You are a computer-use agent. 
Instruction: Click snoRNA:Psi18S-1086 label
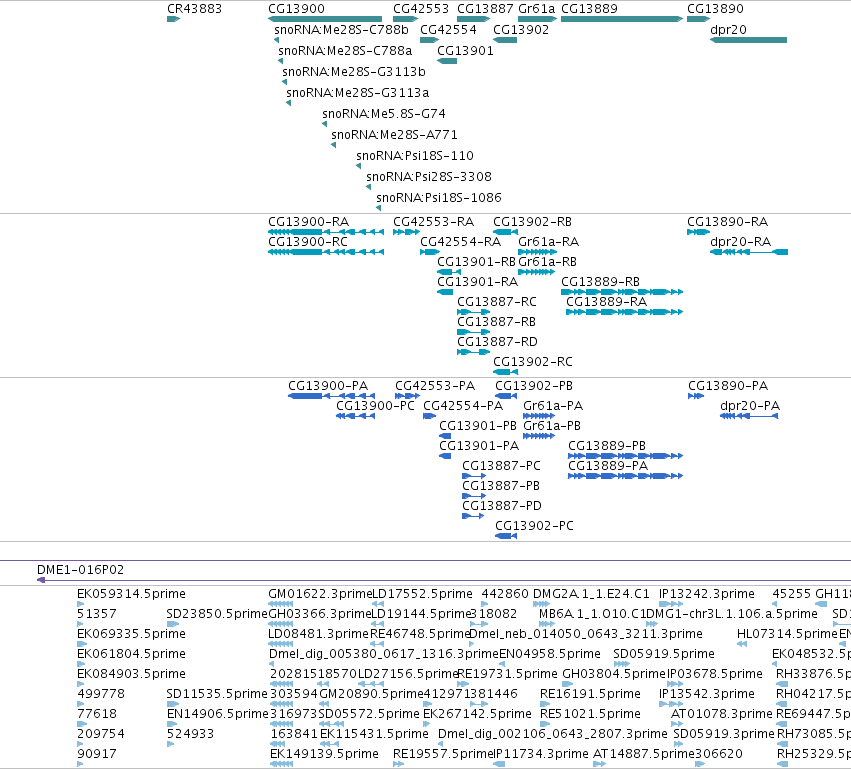439,198
